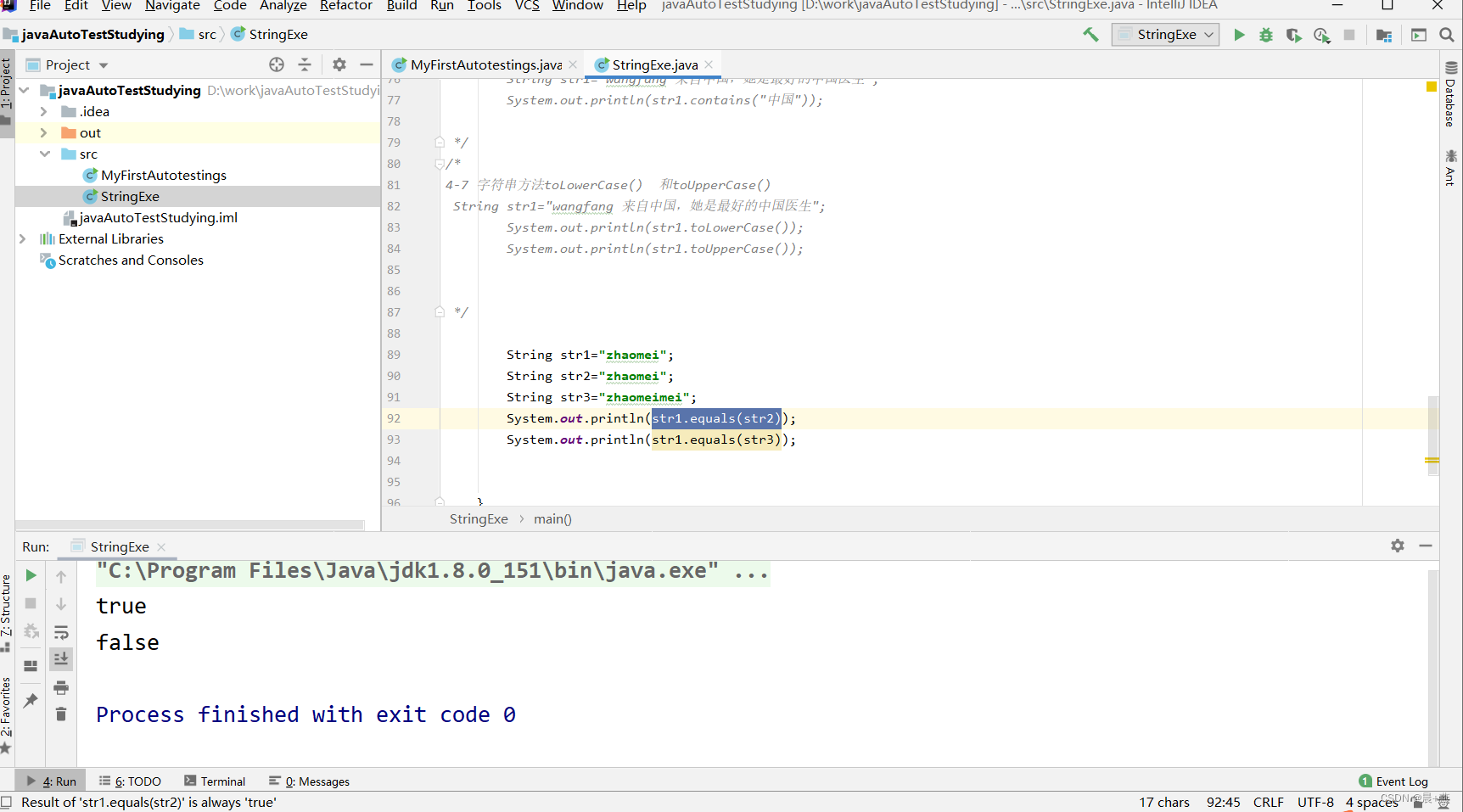Select javaAutoTestStudying.iml file

pos(158,217)
